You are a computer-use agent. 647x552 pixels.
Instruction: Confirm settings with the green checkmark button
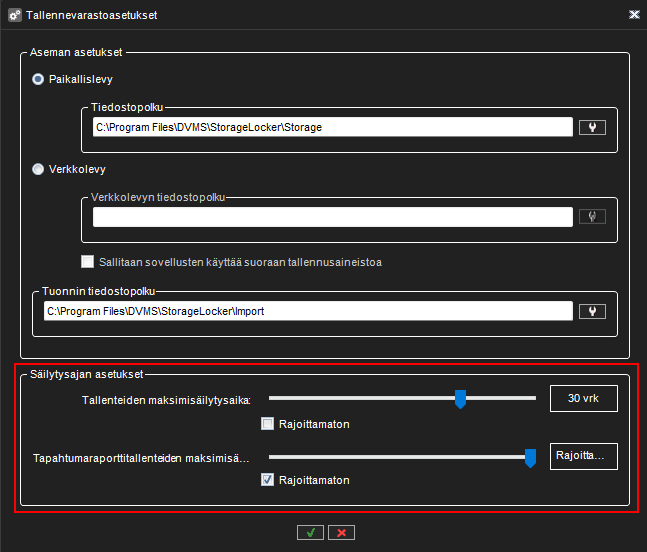[x=310, y=533]
